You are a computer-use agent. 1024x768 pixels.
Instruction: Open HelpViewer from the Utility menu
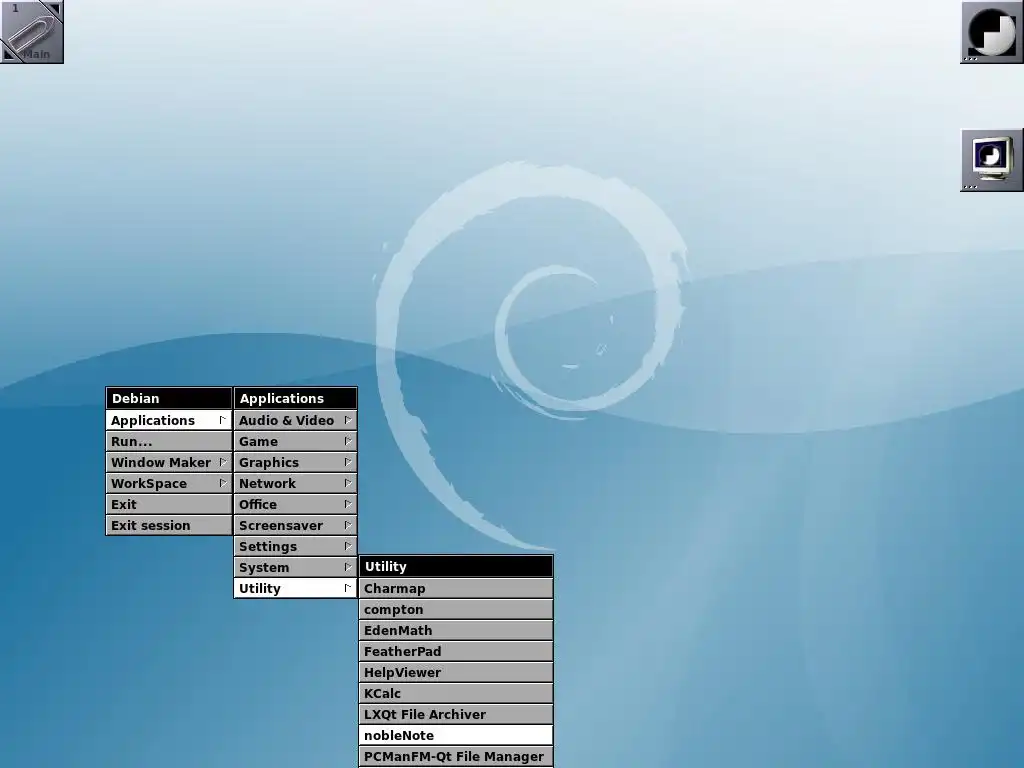point(456,672)
